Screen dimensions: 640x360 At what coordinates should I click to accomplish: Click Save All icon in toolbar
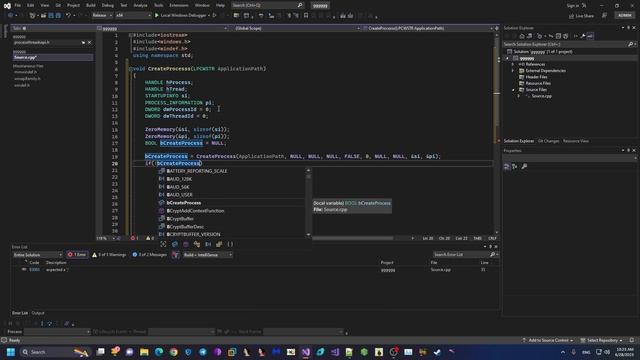coord(58,16)
